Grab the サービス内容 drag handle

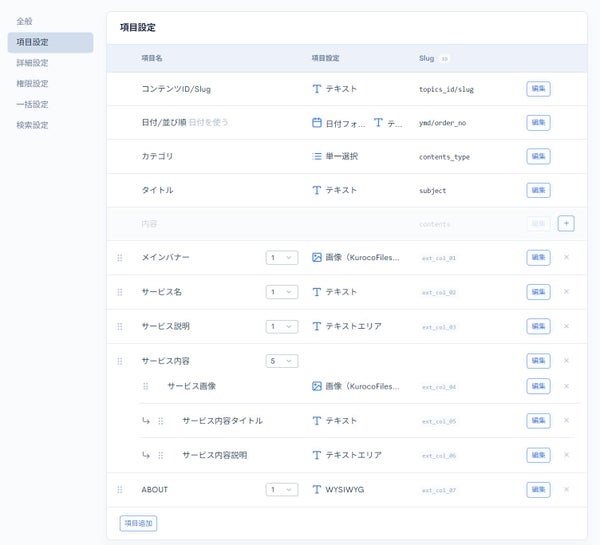point(120,361)
